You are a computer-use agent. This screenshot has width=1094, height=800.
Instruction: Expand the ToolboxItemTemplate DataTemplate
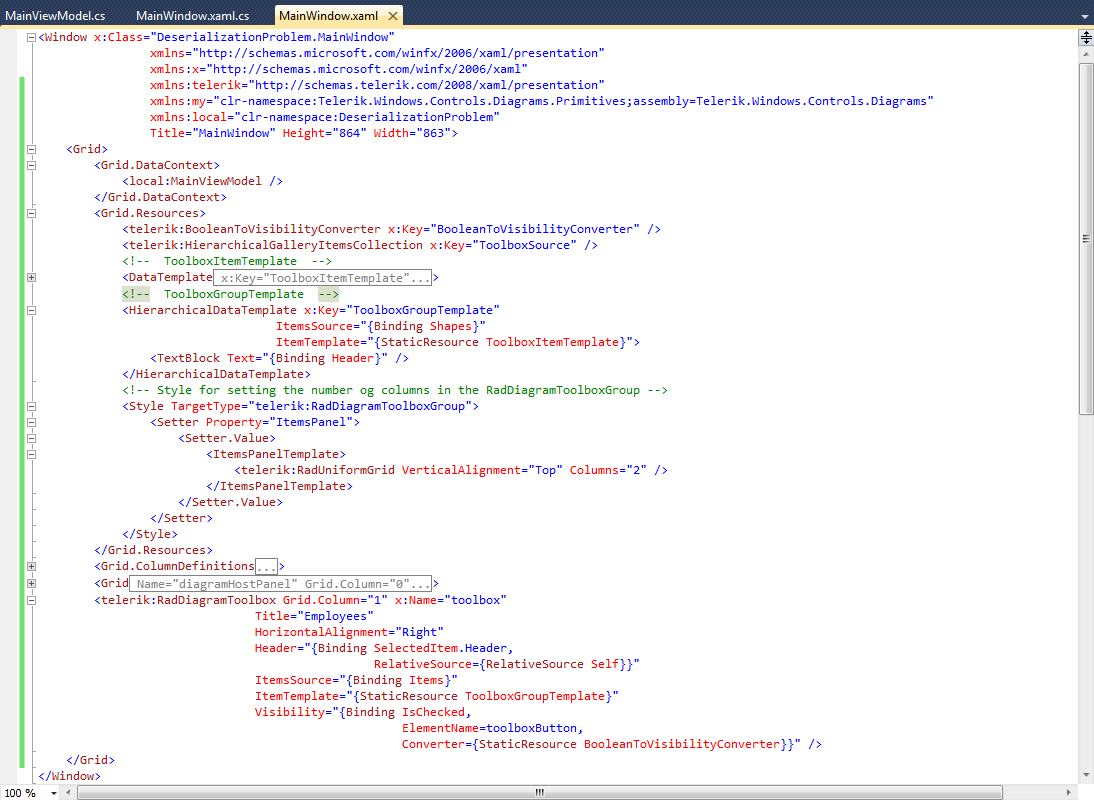31,278
